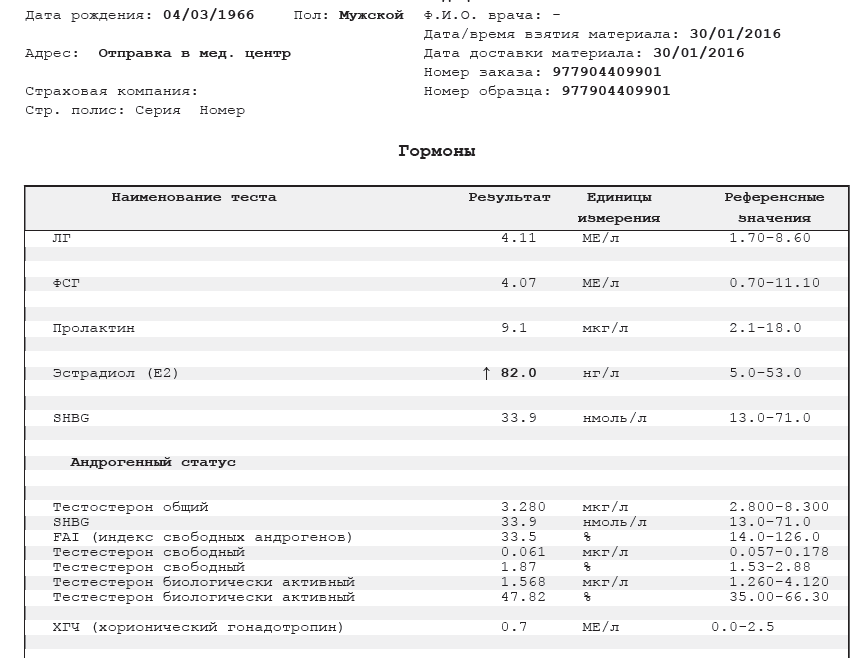
Task: Select the Эстрадиол (E2) test name
Action: tap(116, 373)
